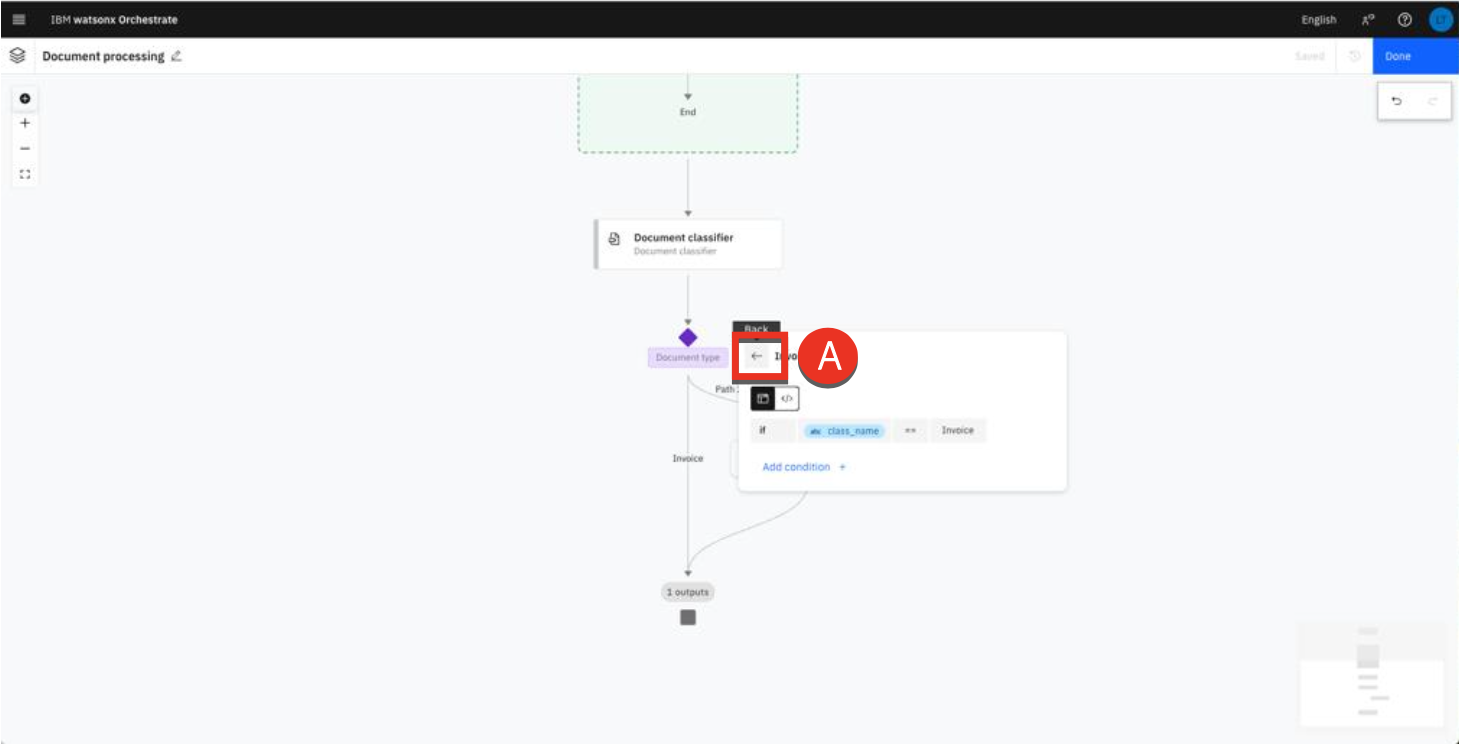The height and width of the screenshot is (744, 1459).
Task: Open the hamburger navigation menu
Action: 19,19
